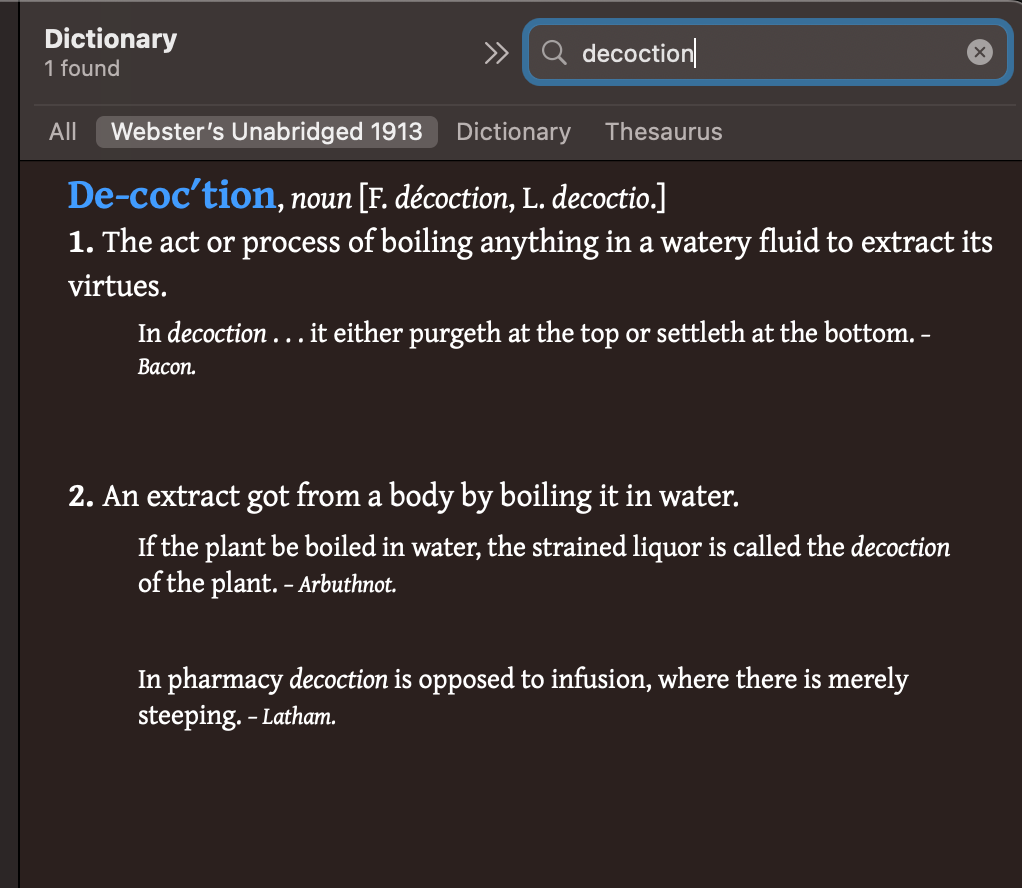Click the italic 'decoction' in Bacon quote
1022x888 pixels.
pyautogui.click(x=217, y=333)
